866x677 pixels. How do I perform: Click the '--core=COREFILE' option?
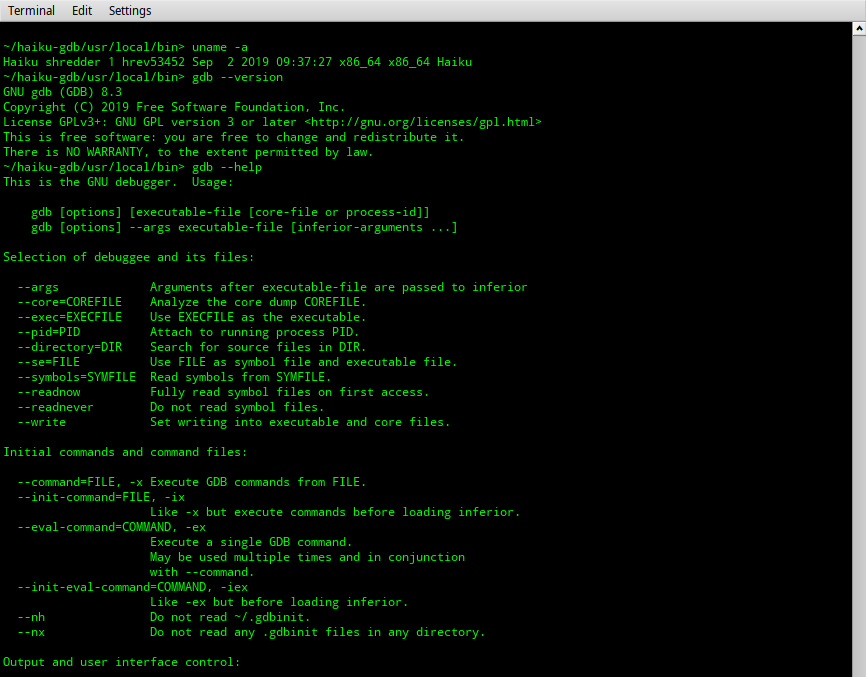(x=70, y=302)
